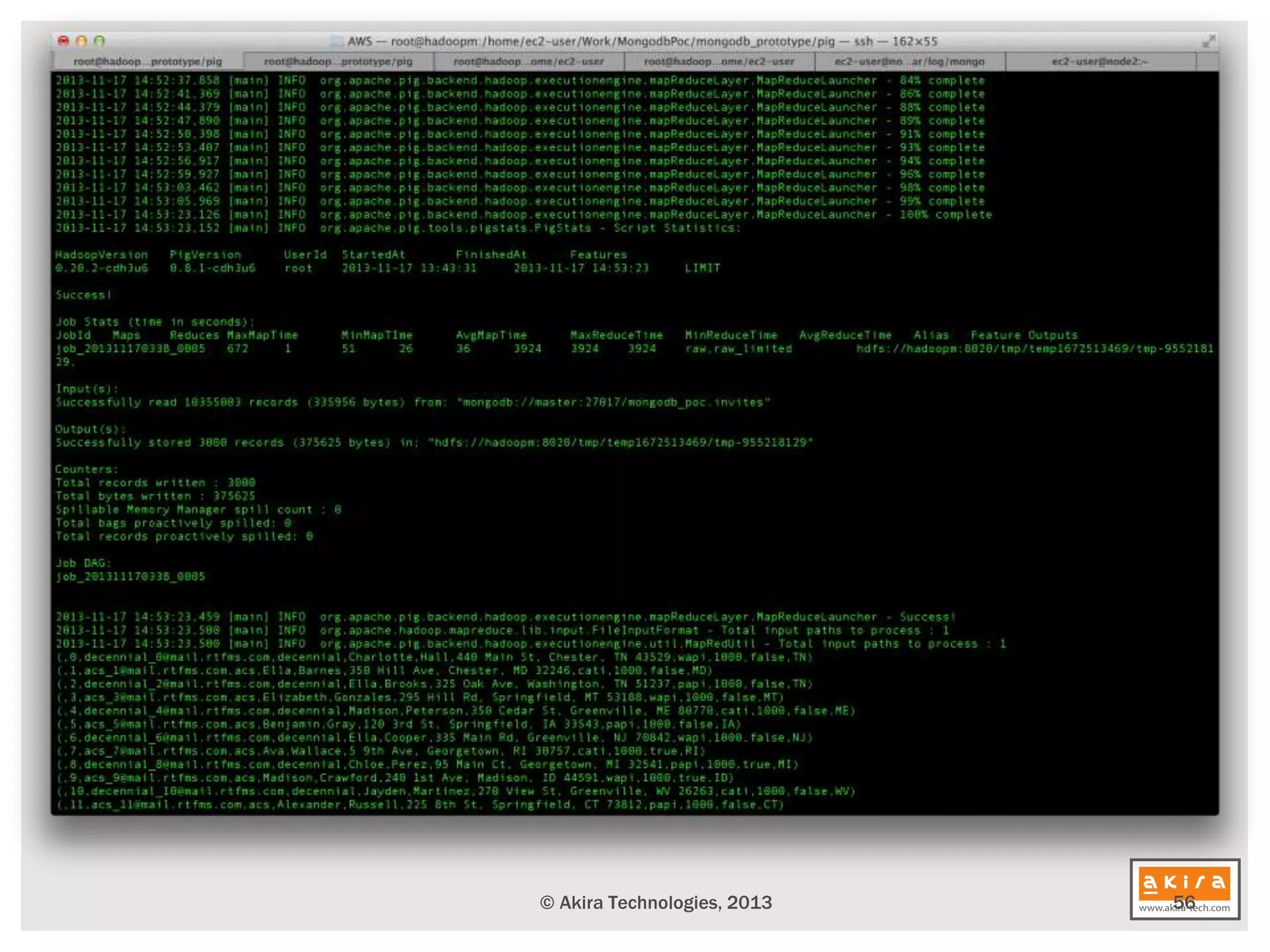Click the hdfs://hadoopm:8020 output path under Output(s)
The width and height of the screenshot is (1270, 952).
(620, 443)
